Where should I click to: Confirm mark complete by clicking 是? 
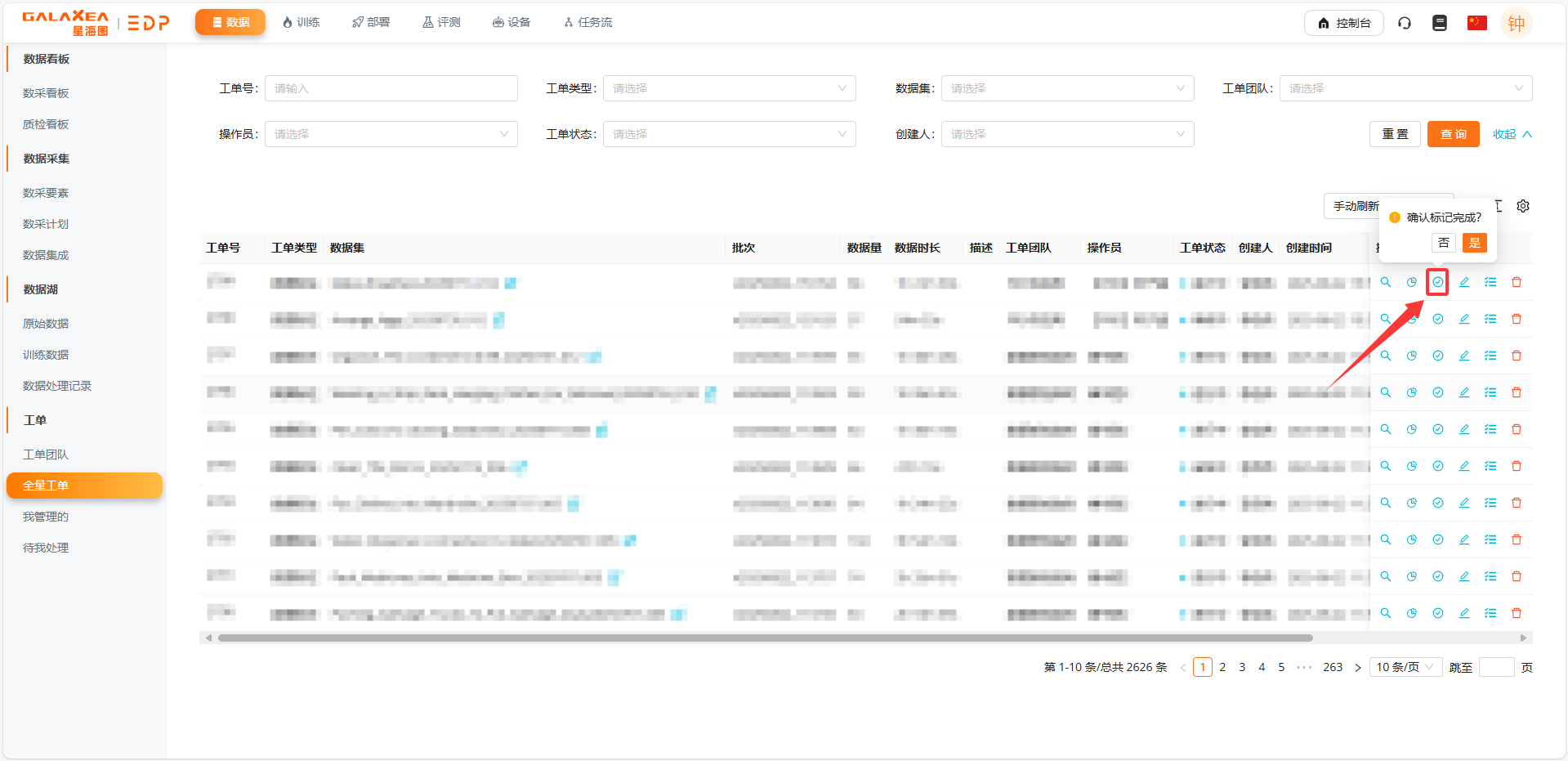click(1475, 243)
